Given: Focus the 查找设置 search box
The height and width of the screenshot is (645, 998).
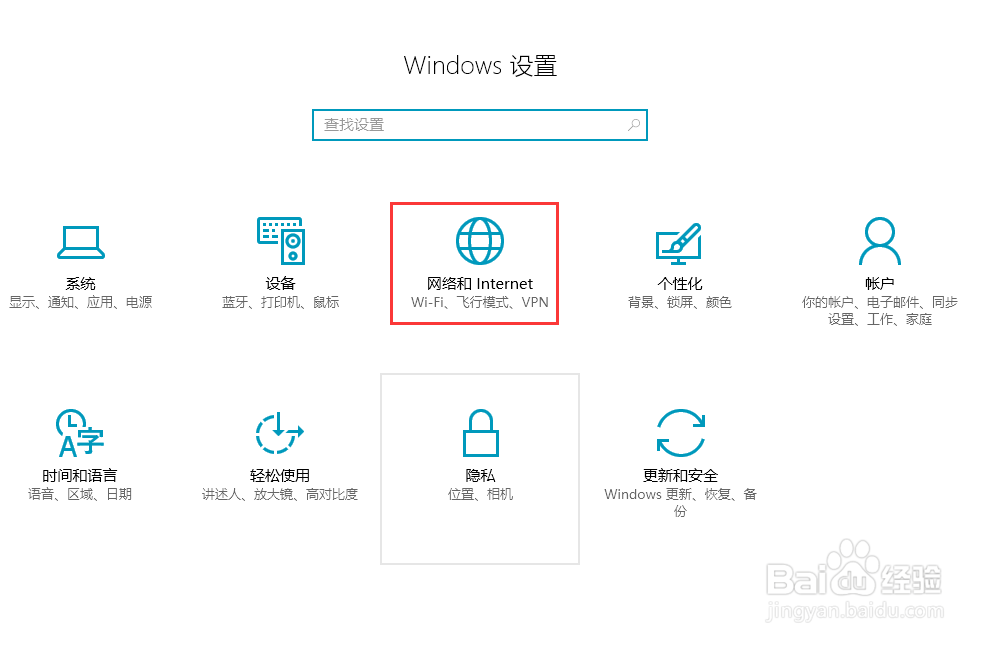Looking at the screenshot, I should coord(480,125).
